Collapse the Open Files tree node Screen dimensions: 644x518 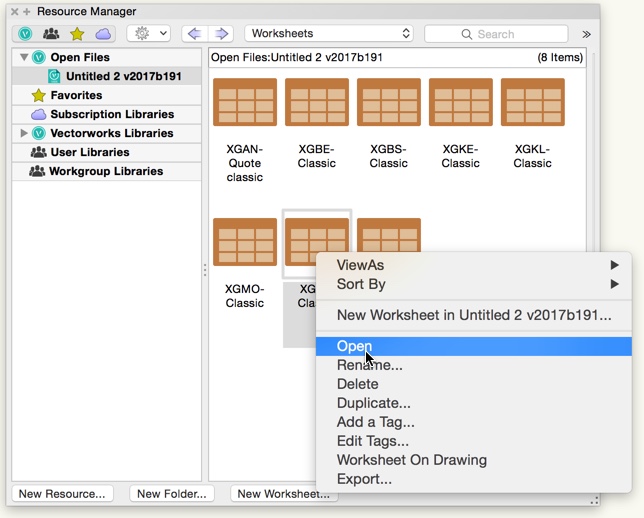(x=24, y=57)
